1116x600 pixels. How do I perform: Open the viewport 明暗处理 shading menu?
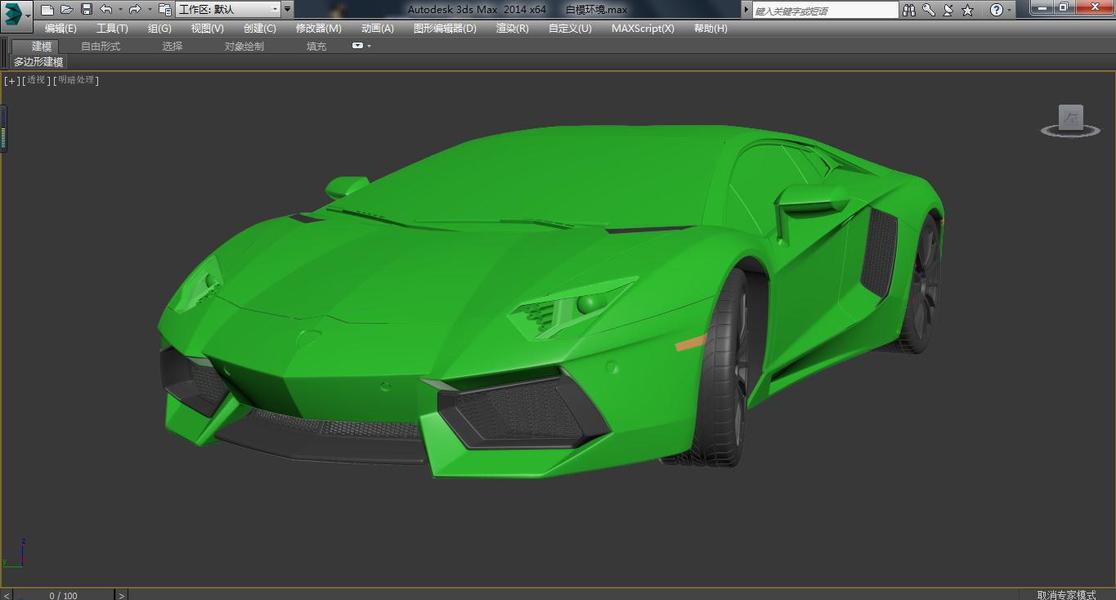pos(76,80)
